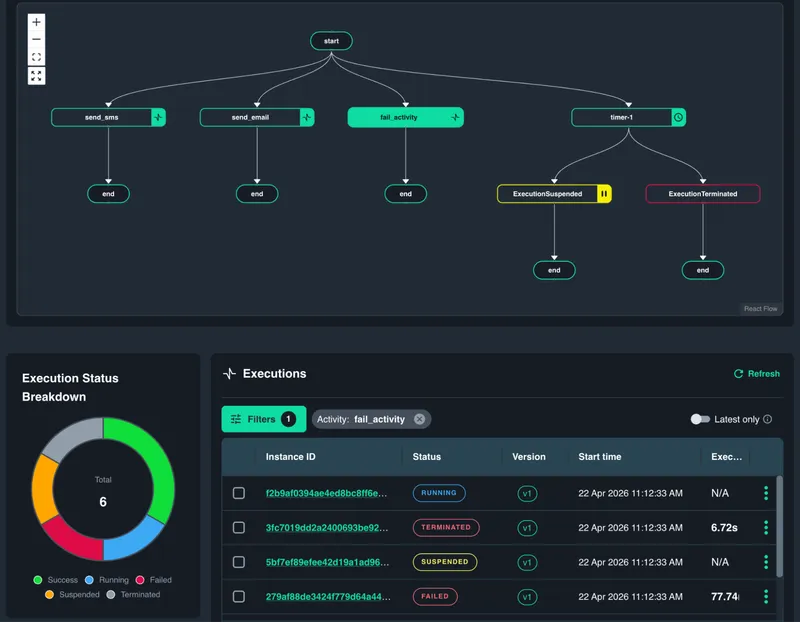Click the zoom out minus button
800x622 pixels.
(37, 40)
